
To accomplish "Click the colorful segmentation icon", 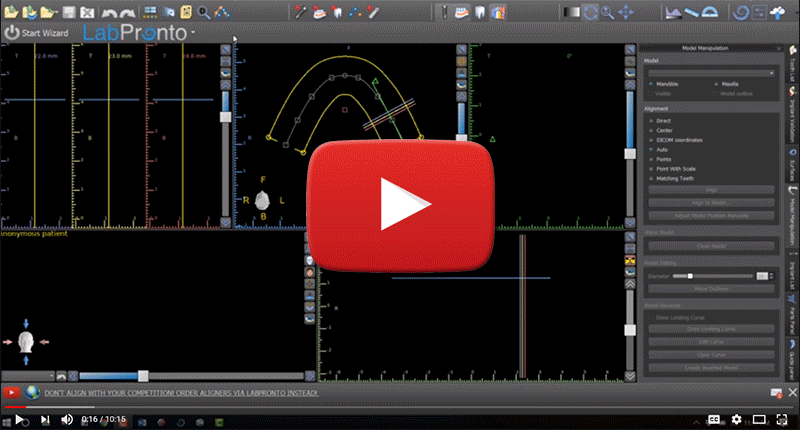I will point(498,12).
